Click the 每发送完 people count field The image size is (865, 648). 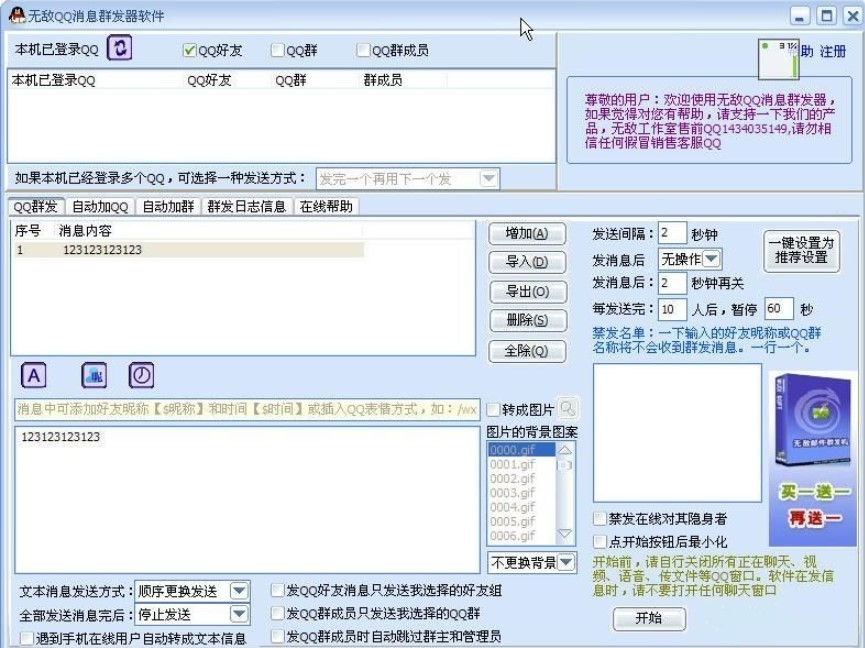point(672,309)
